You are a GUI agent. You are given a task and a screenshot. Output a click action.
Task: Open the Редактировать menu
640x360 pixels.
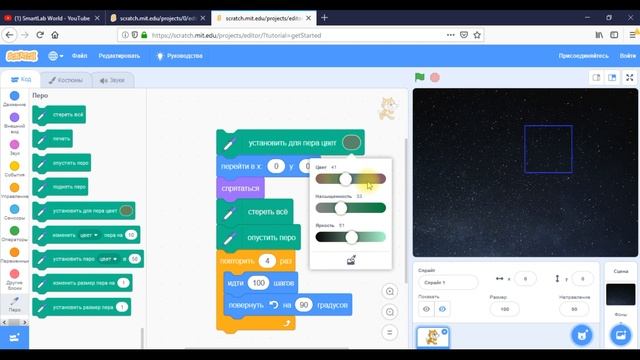(x=119, y=56)
